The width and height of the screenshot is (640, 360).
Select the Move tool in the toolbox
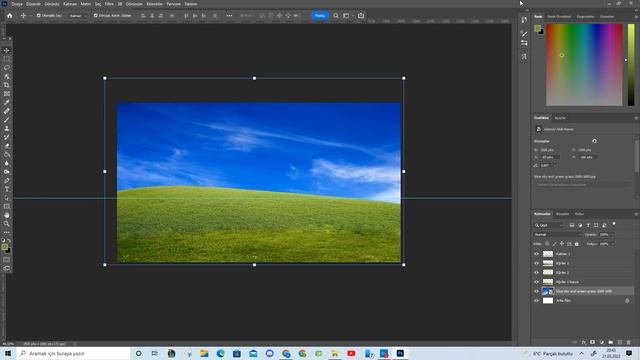point(7,50)
